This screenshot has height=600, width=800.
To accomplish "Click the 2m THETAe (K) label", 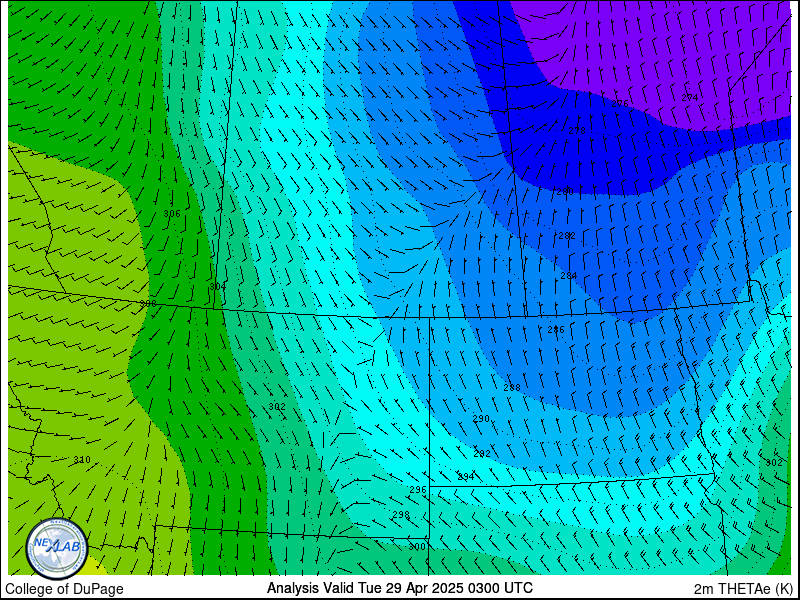I will [x=743, y=589].
